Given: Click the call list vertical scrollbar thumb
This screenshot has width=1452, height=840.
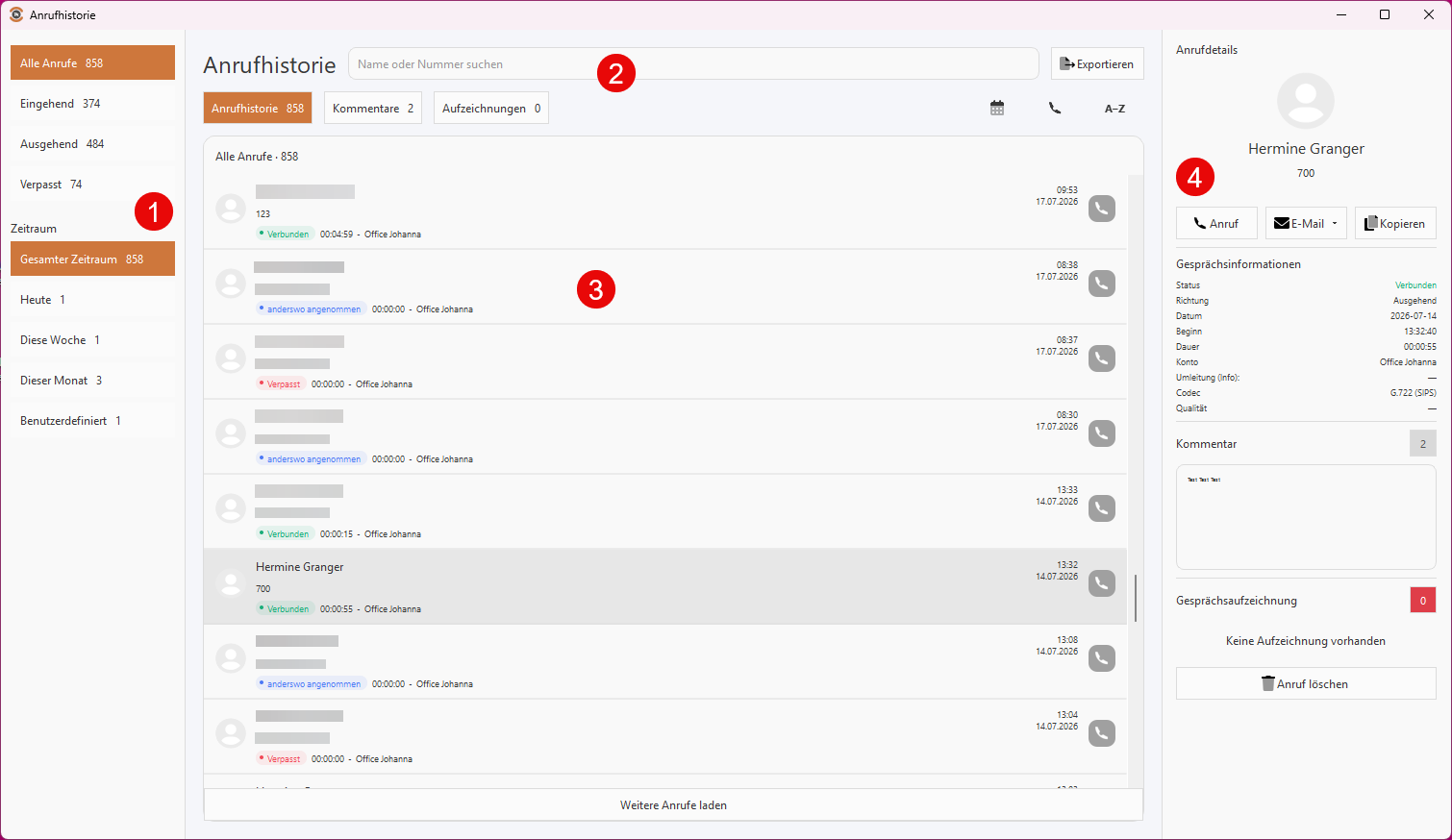Looking at the screenshot, I should click(x=1136, y=598).
